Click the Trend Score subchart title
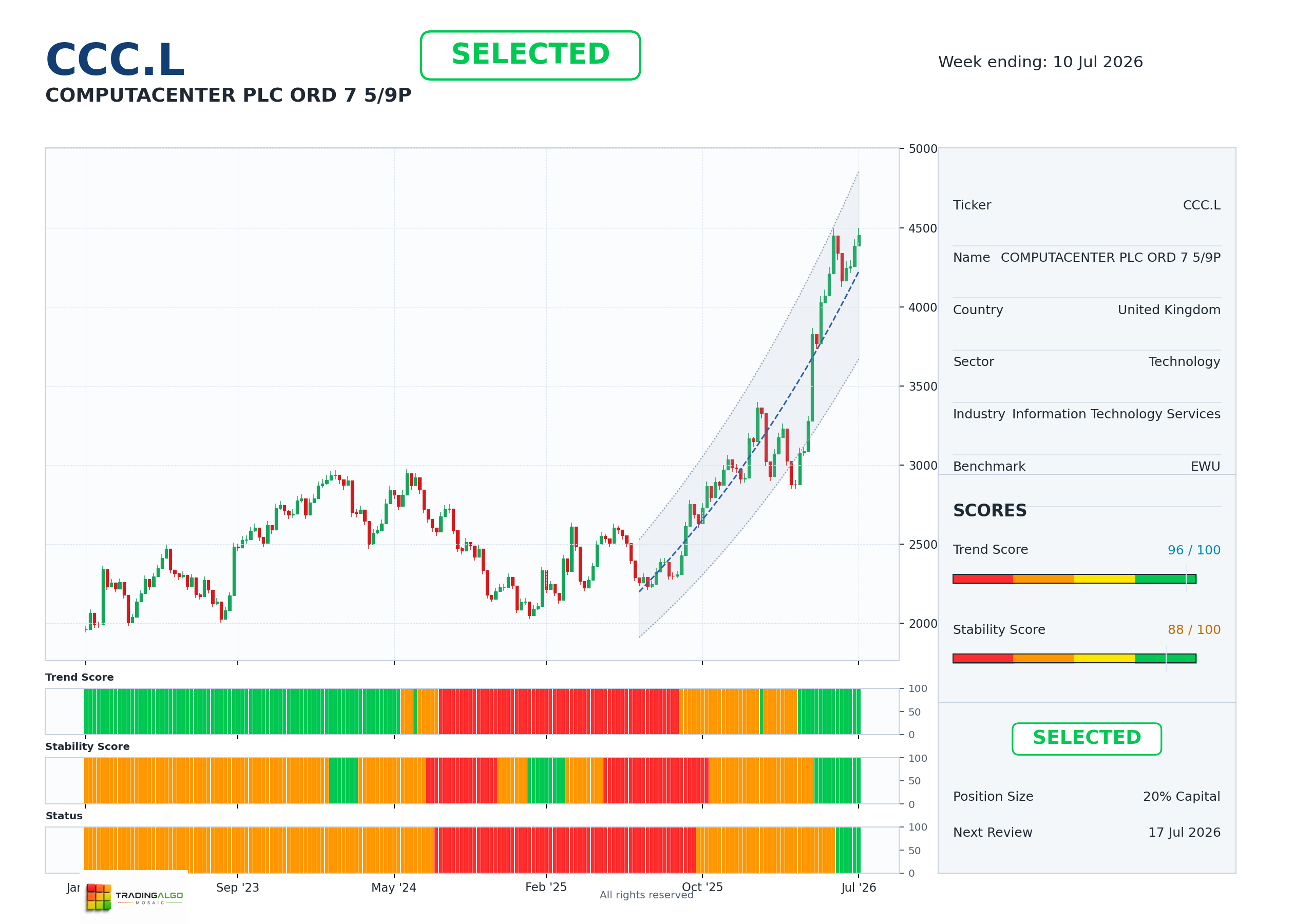1294x924 pixels. (x=80, y=677)
